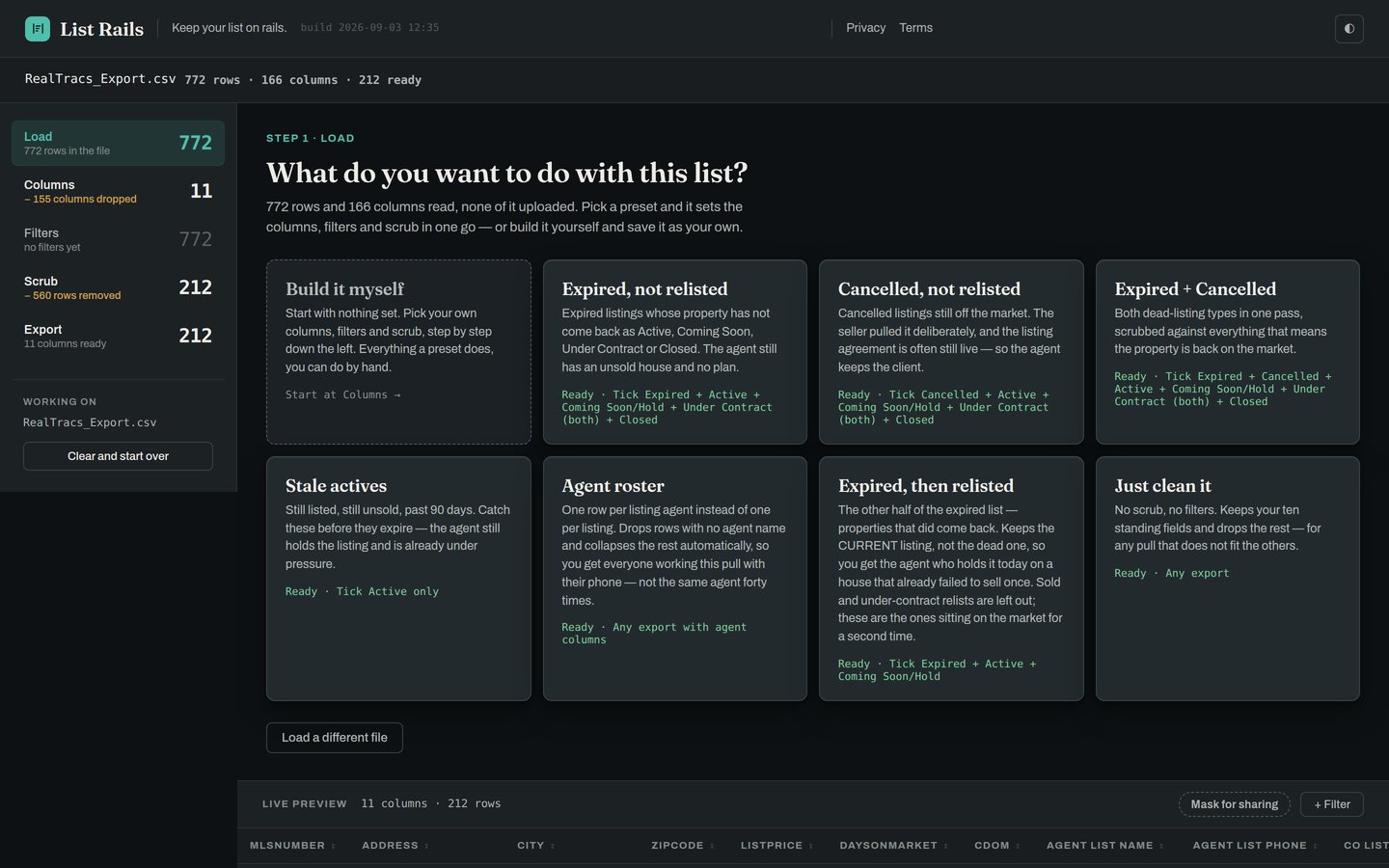Click the WORKING ON label

point(60,402)
